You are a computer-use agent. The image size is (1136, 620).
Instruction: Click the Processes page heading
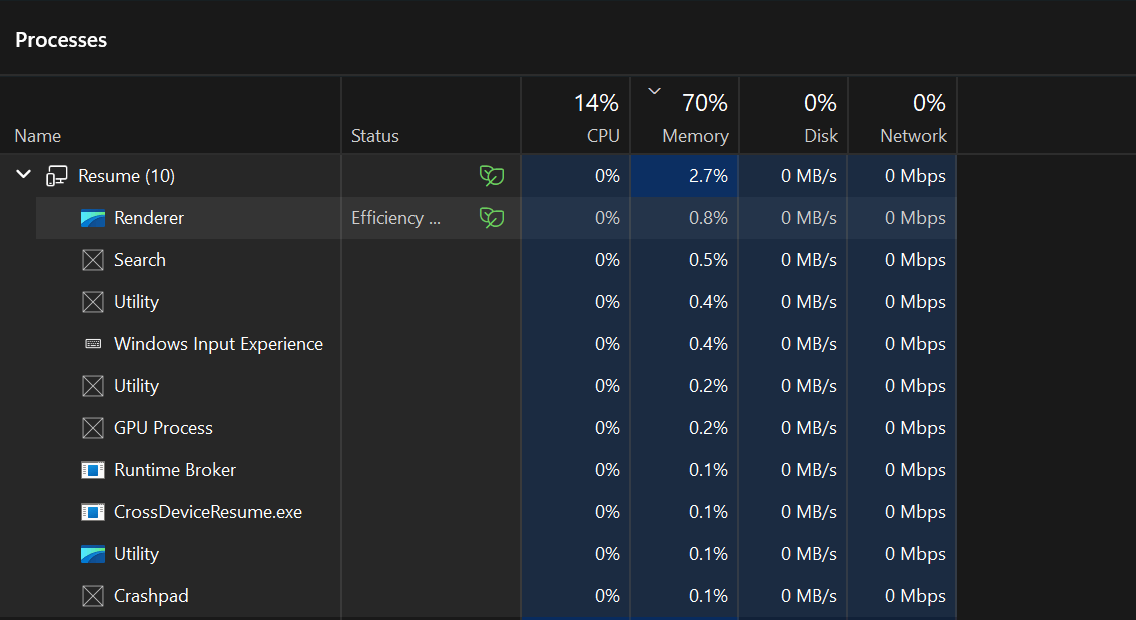pyautogui.click(x=60, y=40)
